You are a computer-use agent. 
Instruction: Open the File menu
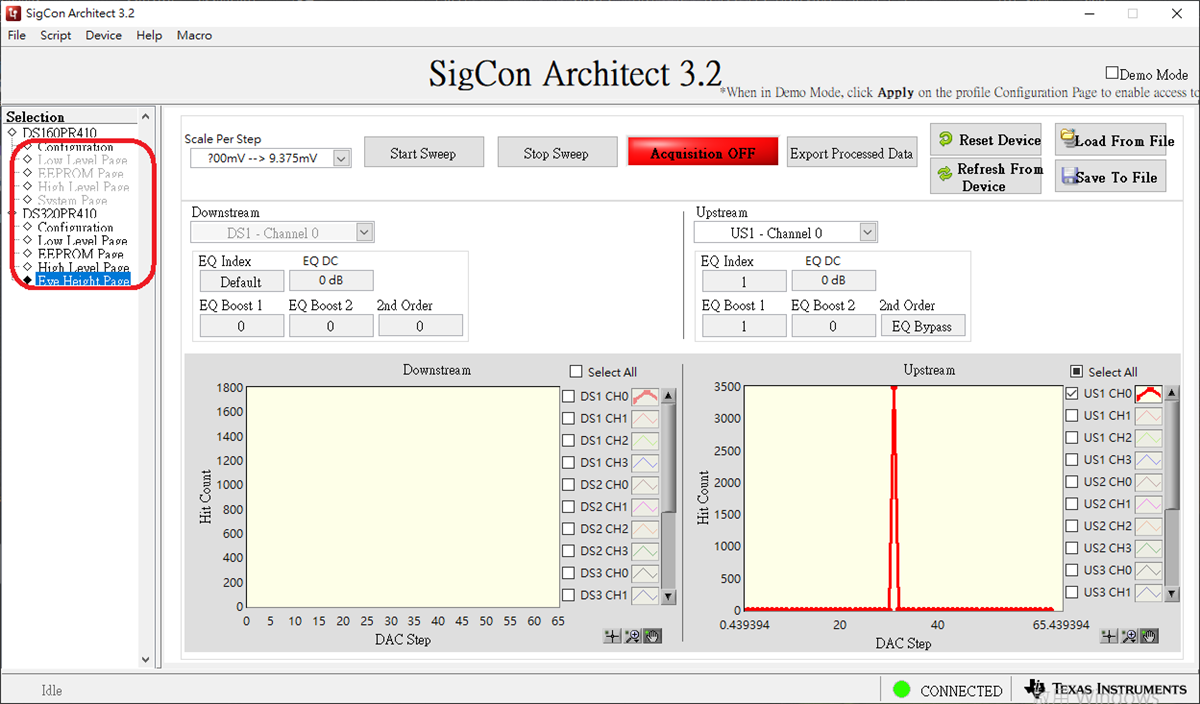tap(17, 35)
